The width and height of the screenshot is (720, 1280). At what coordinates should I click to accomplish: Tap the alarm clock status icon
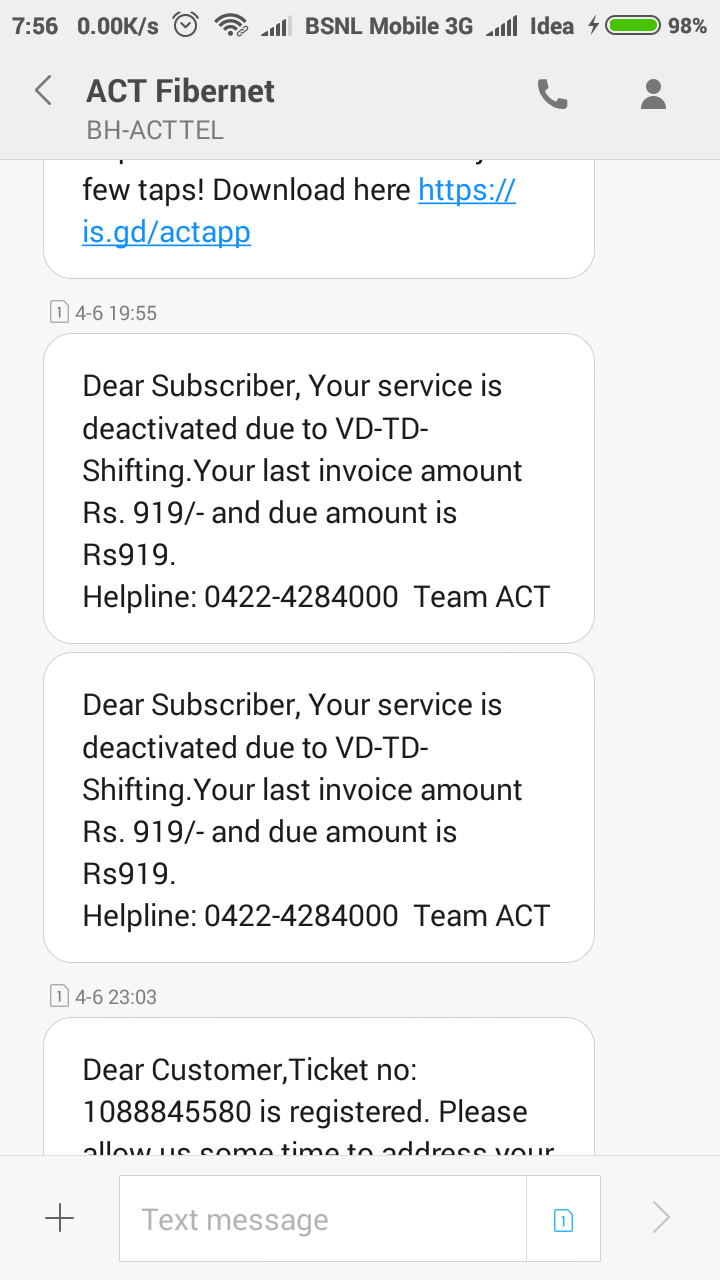186,26
